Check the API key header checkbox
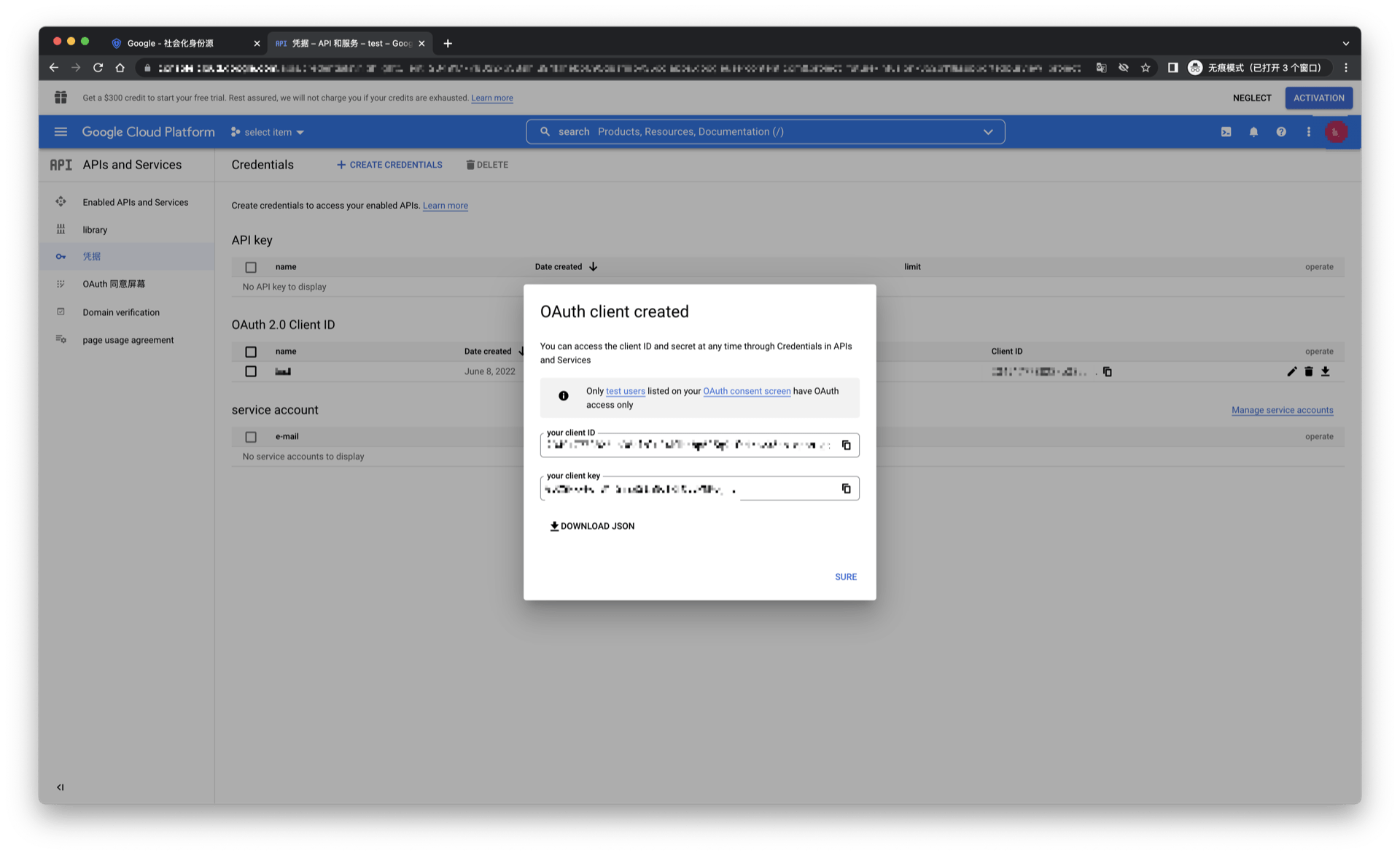Screen dimensions: 1400x855 (251, 267)
